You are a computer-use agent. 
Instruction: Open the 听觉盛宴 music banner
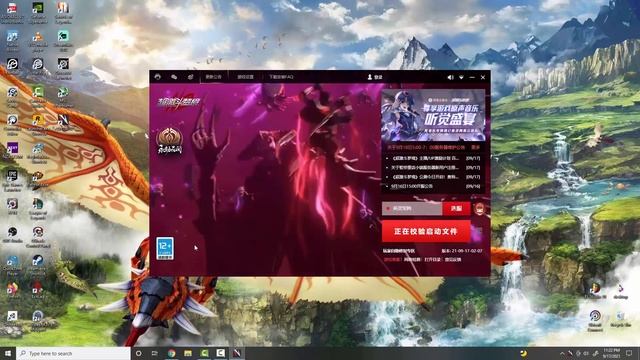point(433,115)
